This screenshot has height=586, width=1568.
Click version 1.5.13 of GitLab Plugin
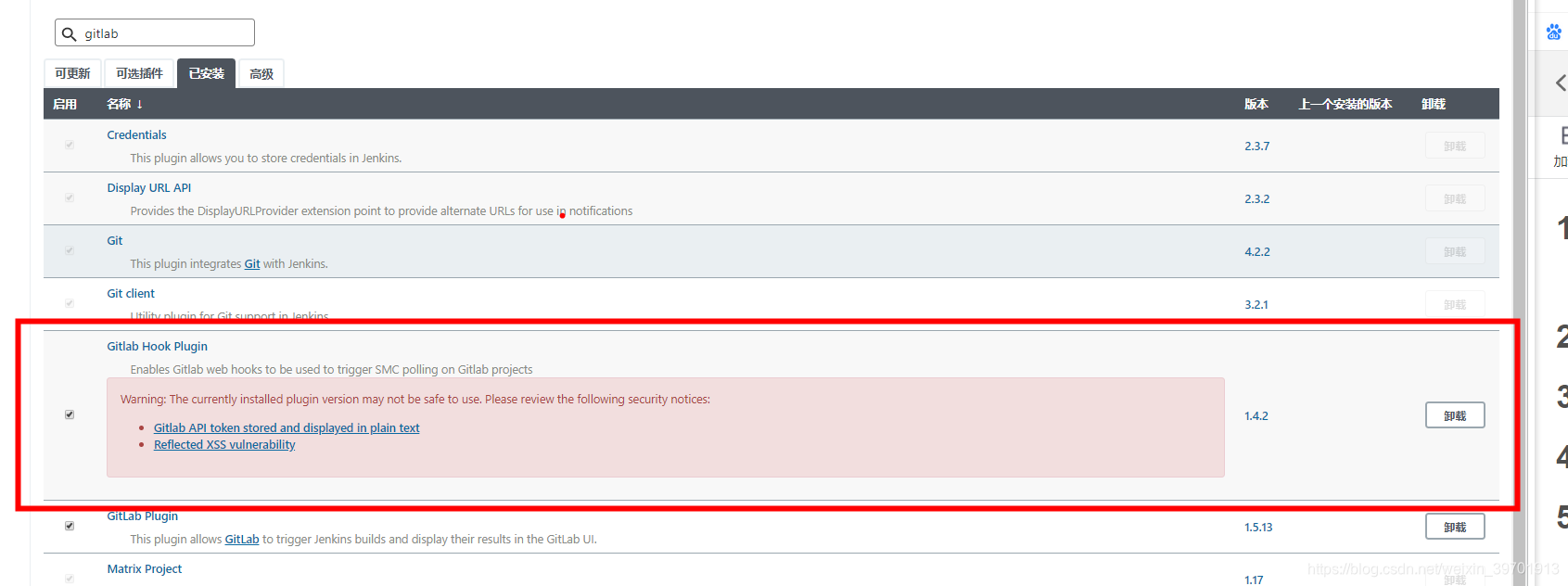click(x=1258, y=528)
